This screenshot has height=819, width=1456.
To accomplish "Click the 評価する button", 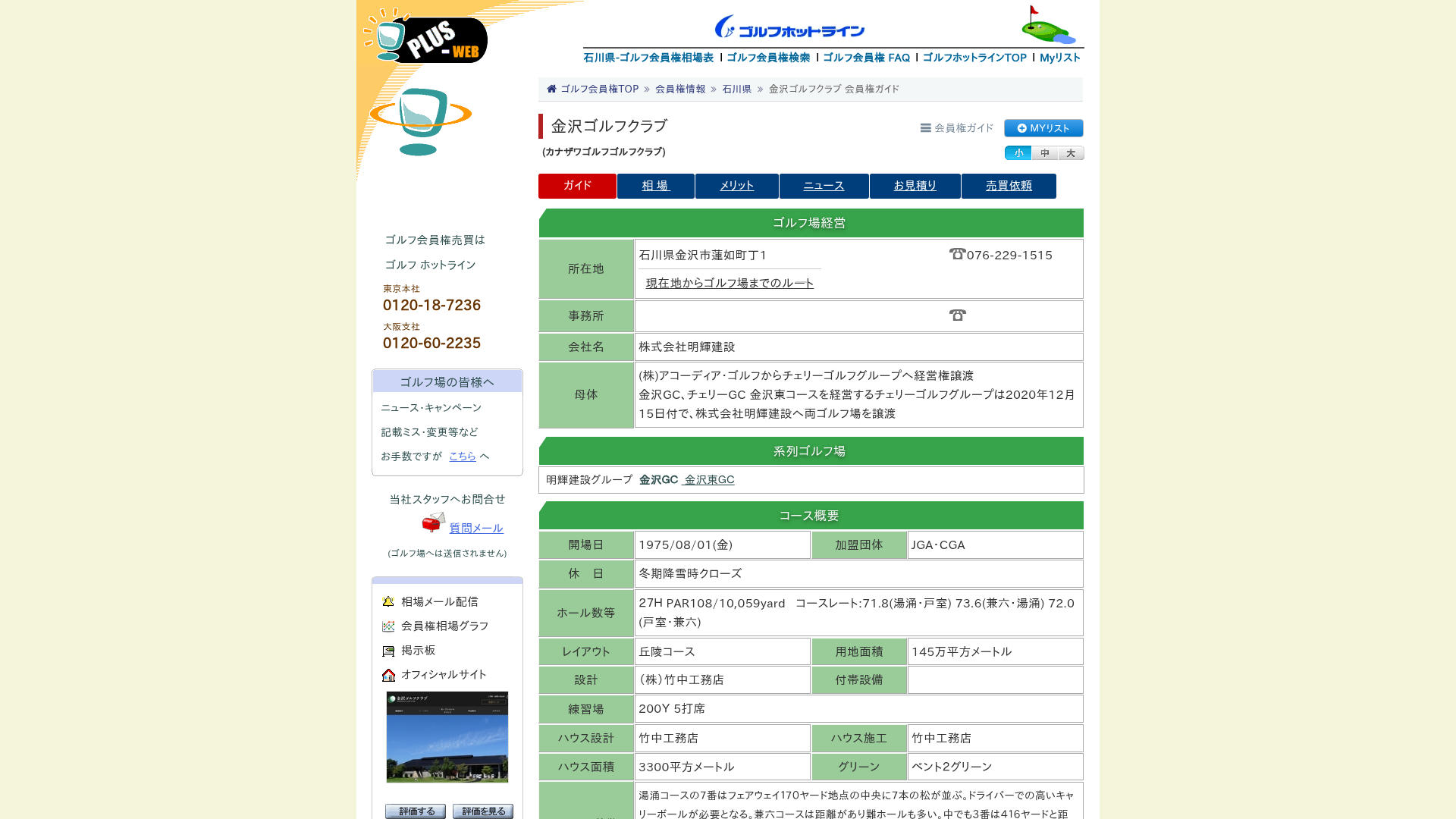I will point(415,811).
